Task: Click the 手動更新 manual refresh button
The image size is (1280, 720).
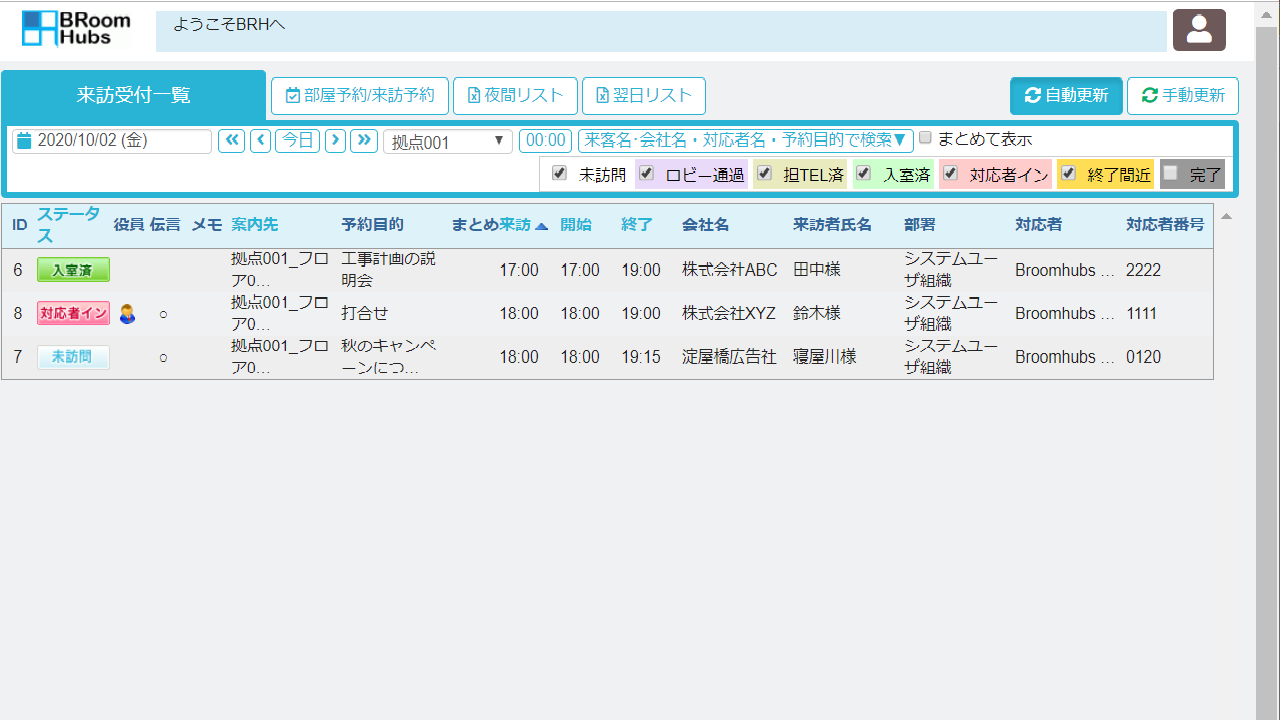Action: pyautogui.click(x=1183, y=96)
